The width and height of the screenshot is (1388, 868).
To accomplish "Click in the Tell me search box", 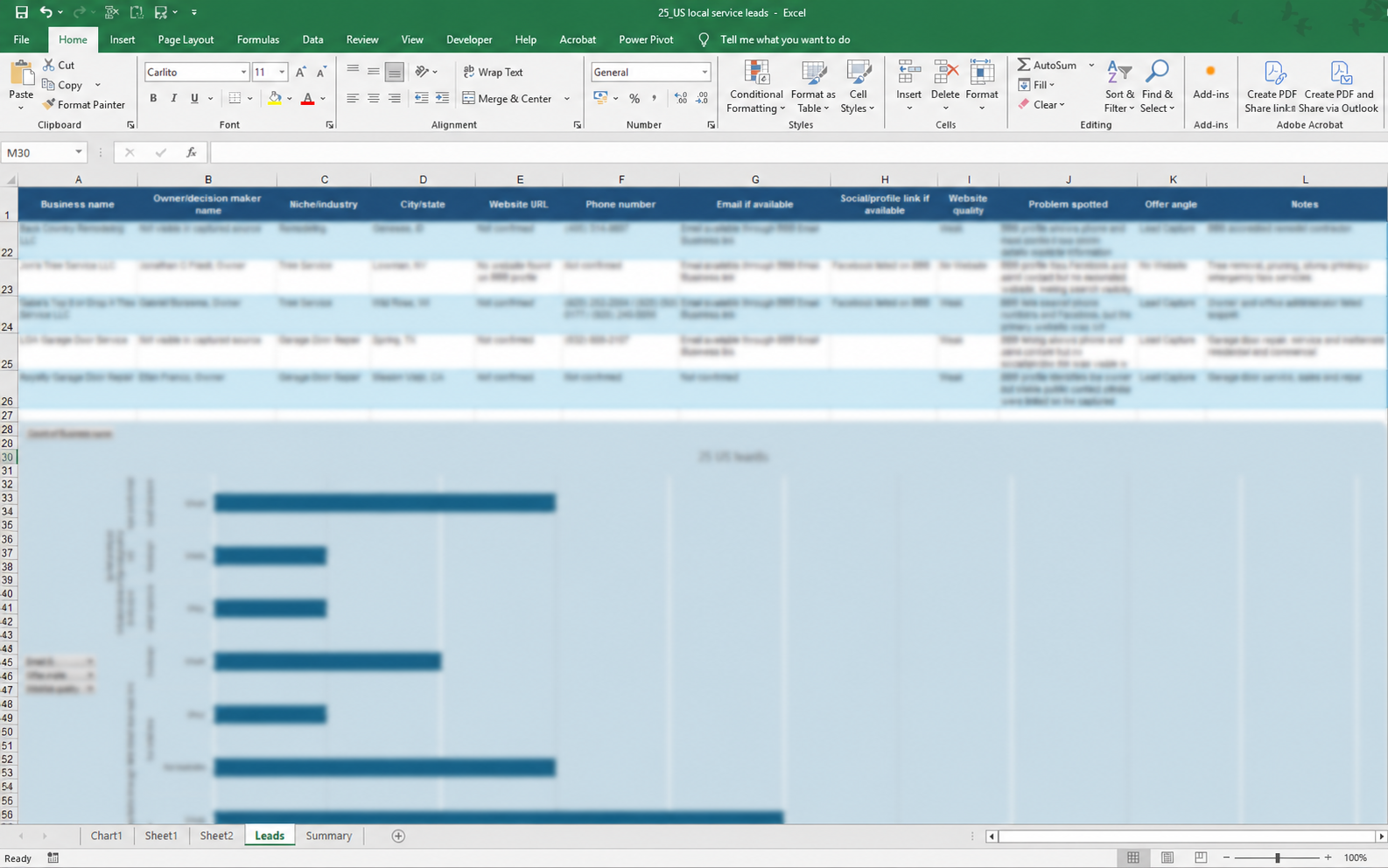I will 785,39.
